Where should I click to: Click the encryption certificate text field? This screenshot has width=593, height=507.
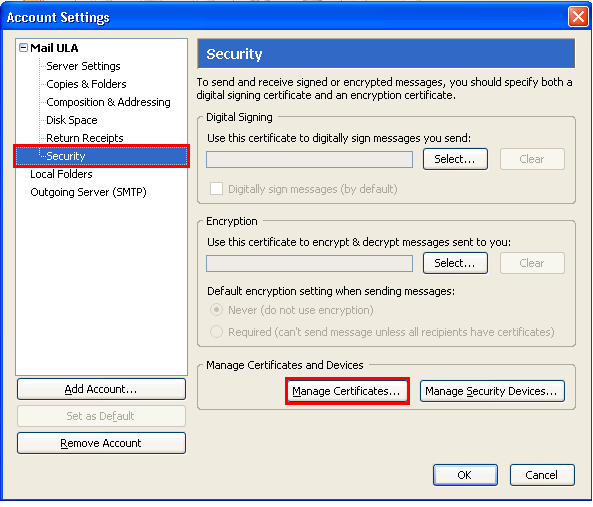[x=309, y=264]
